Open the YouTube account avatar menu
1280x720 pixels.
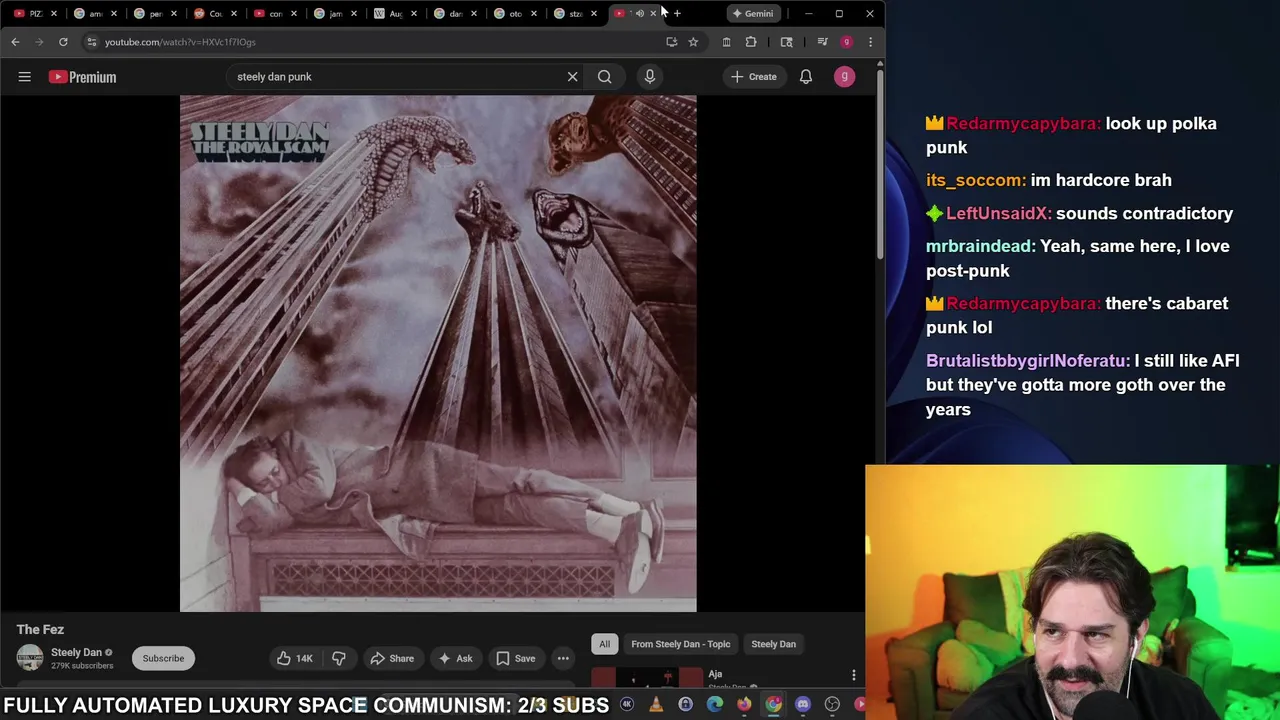tap(845, 77)
